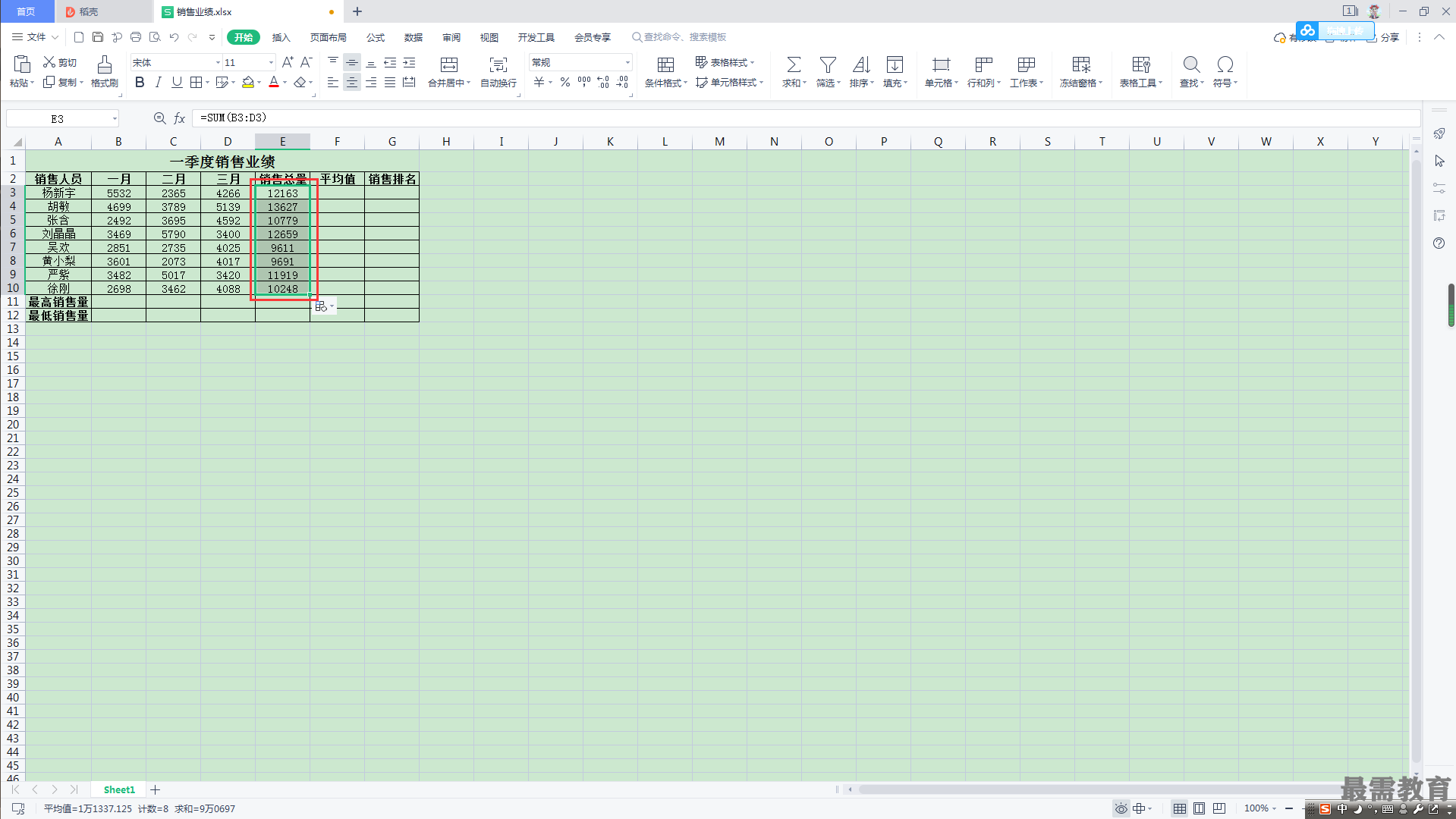Expand the Merge and Center (合并居中) dropdown
This screenshot has width=1456, height=819.
coord(468,83)
